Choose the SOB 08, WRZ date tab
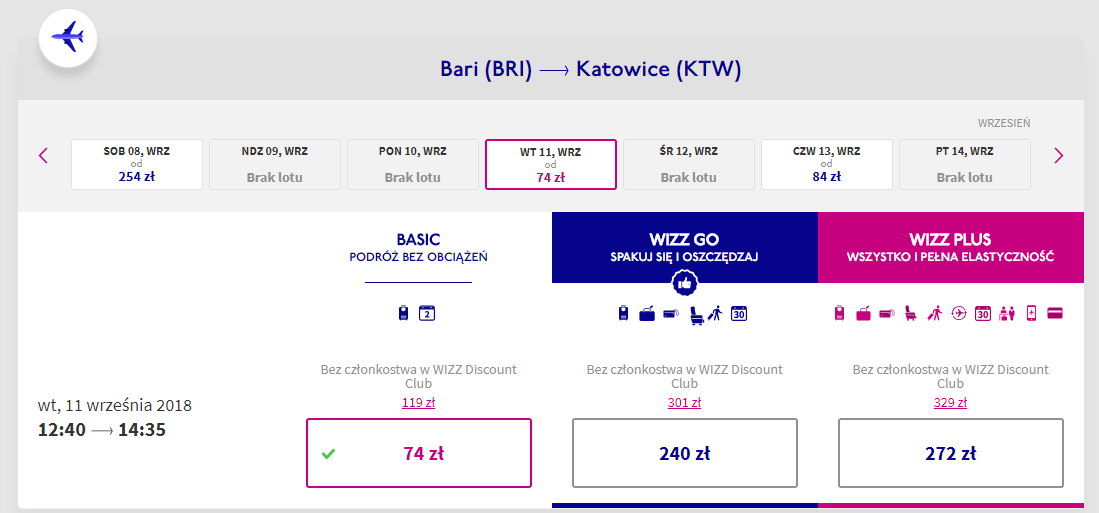 coord(137,164)
